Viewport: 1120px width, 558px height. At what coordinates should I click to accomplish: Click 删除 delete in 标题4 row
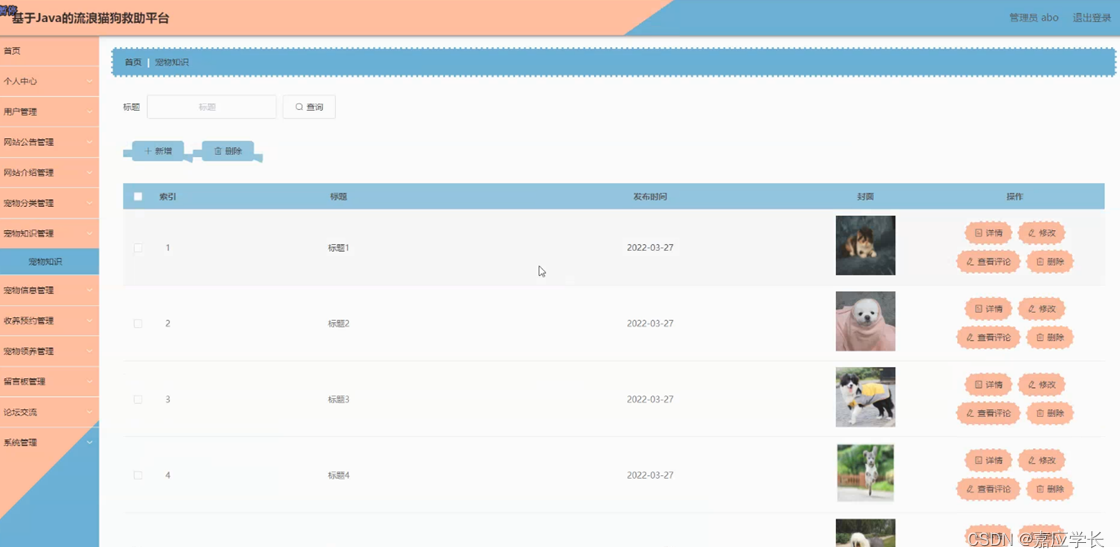pos(1050,489)
